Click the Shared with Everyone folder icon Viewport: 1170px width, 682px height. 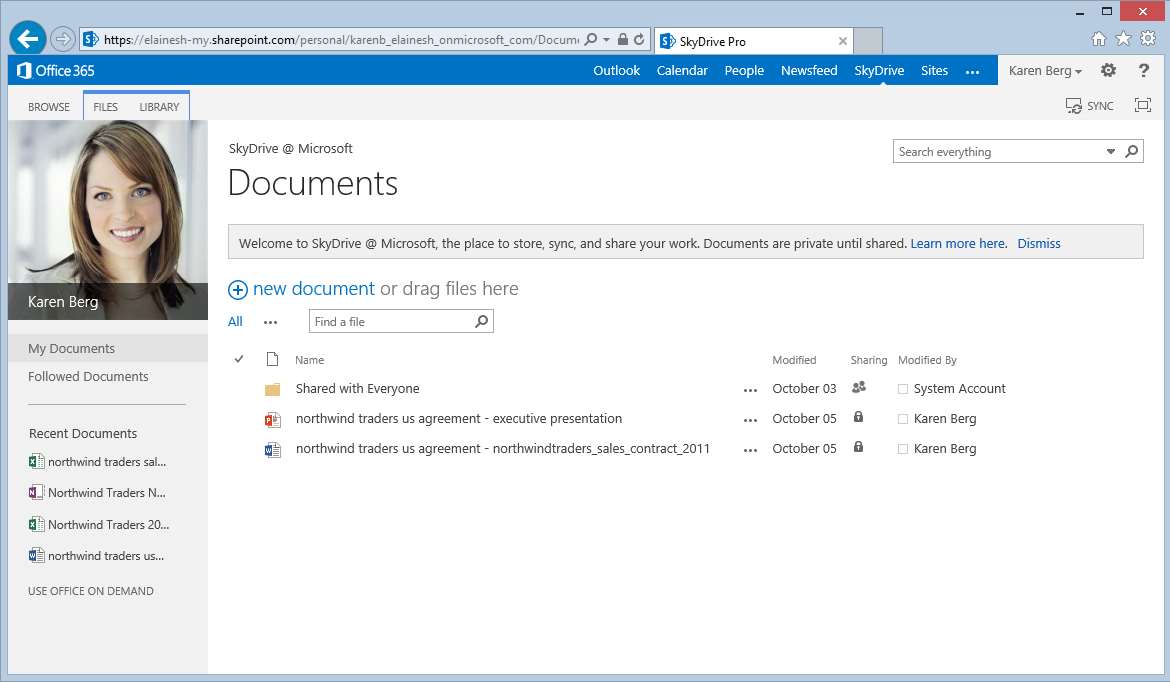[272, 389]
